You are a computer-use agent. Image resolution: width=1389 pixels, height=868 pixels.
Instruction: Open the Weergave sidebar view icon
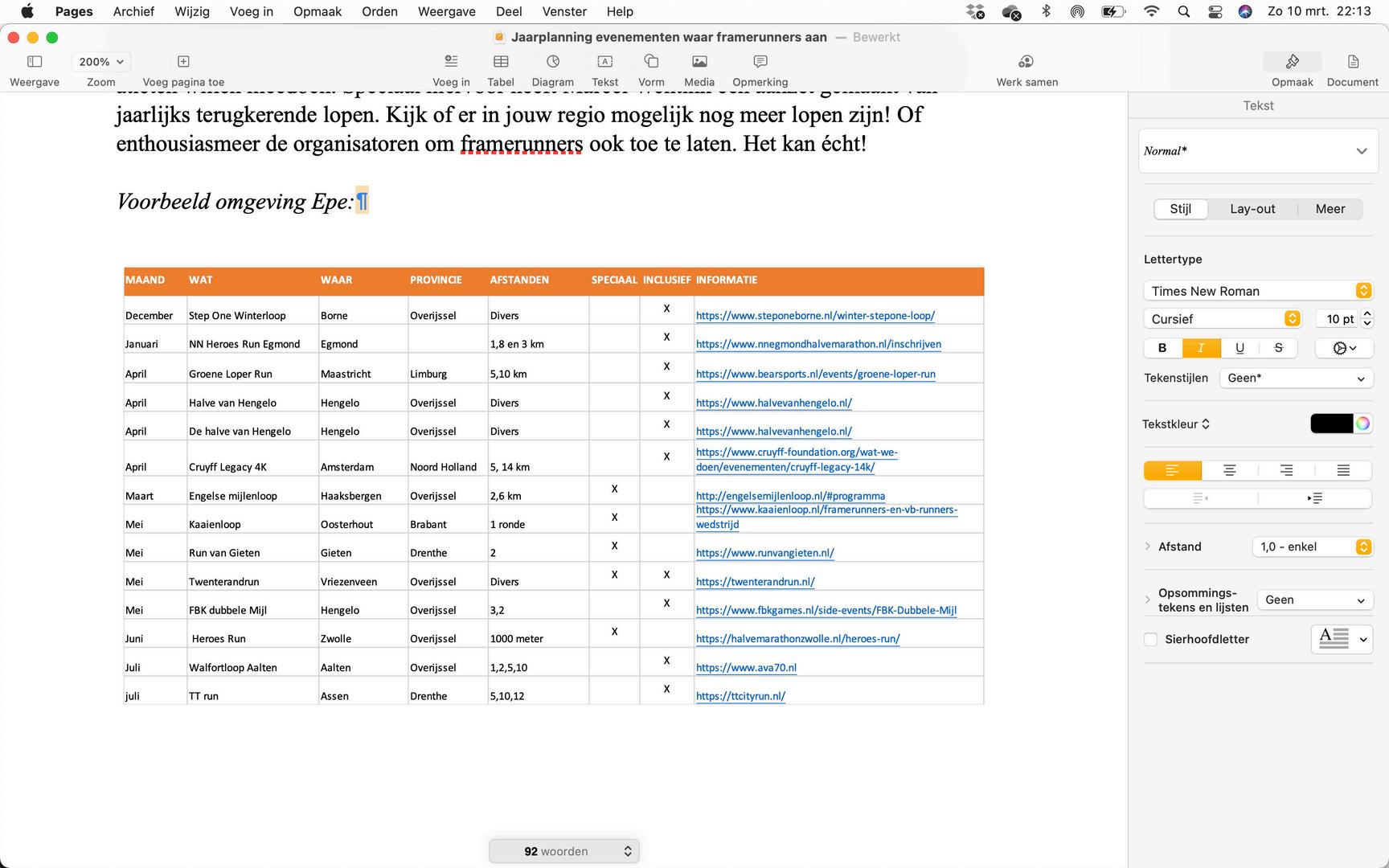pyautogui.click(x=35, y=62)
